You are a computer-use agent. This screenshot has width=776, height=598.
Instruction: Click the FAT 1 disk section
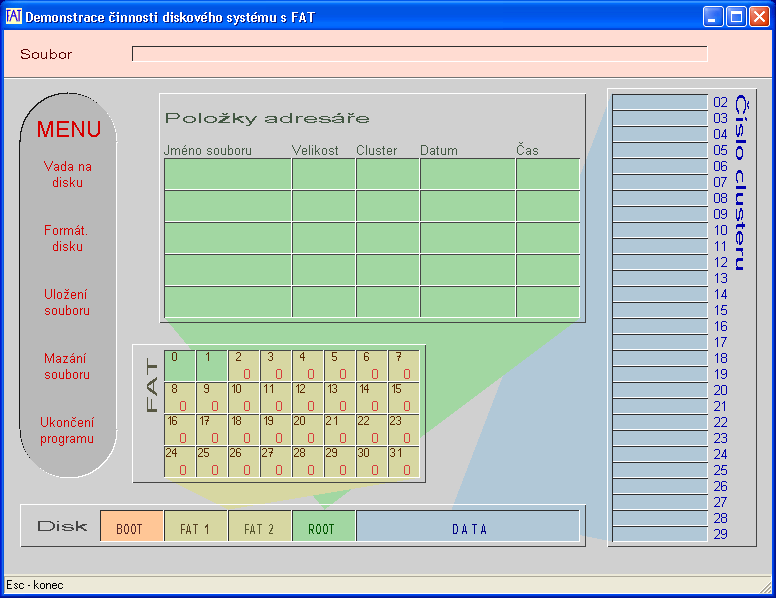(195, 527)
